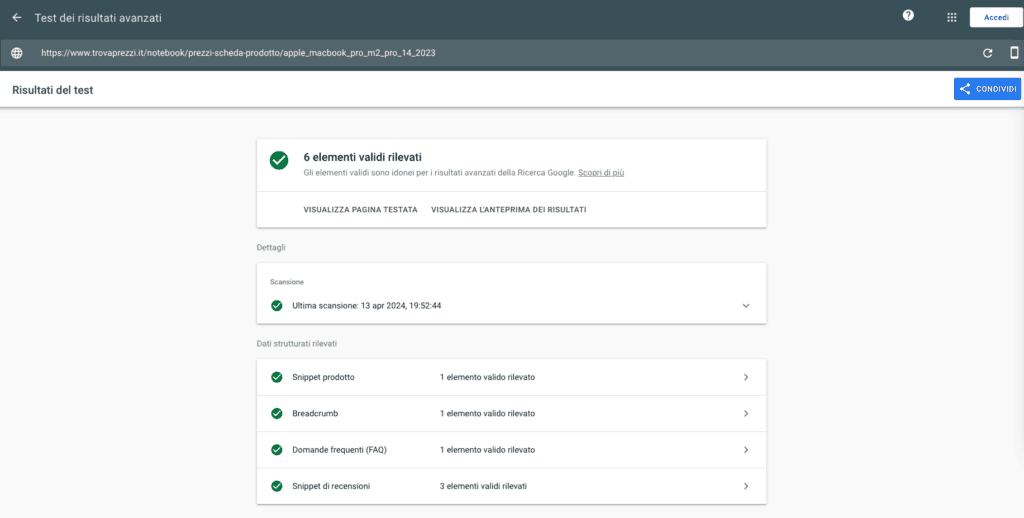Click green check icon beside Snippet di recensioni
The width and height of the screenshot is (1024, 518).
point(277,486)
